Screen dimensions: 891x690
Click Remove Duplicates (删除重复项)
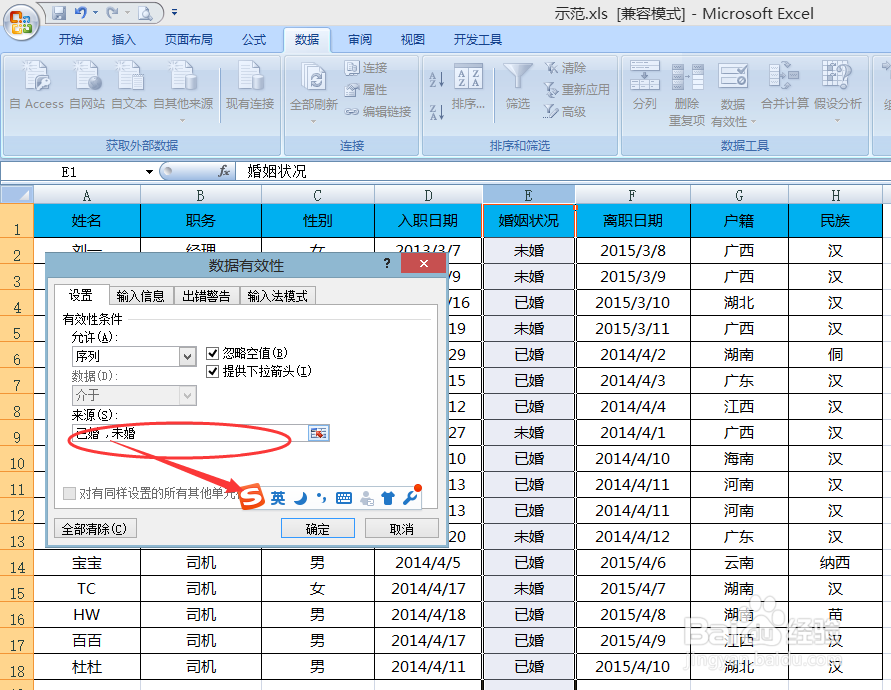tap(687, 94)
